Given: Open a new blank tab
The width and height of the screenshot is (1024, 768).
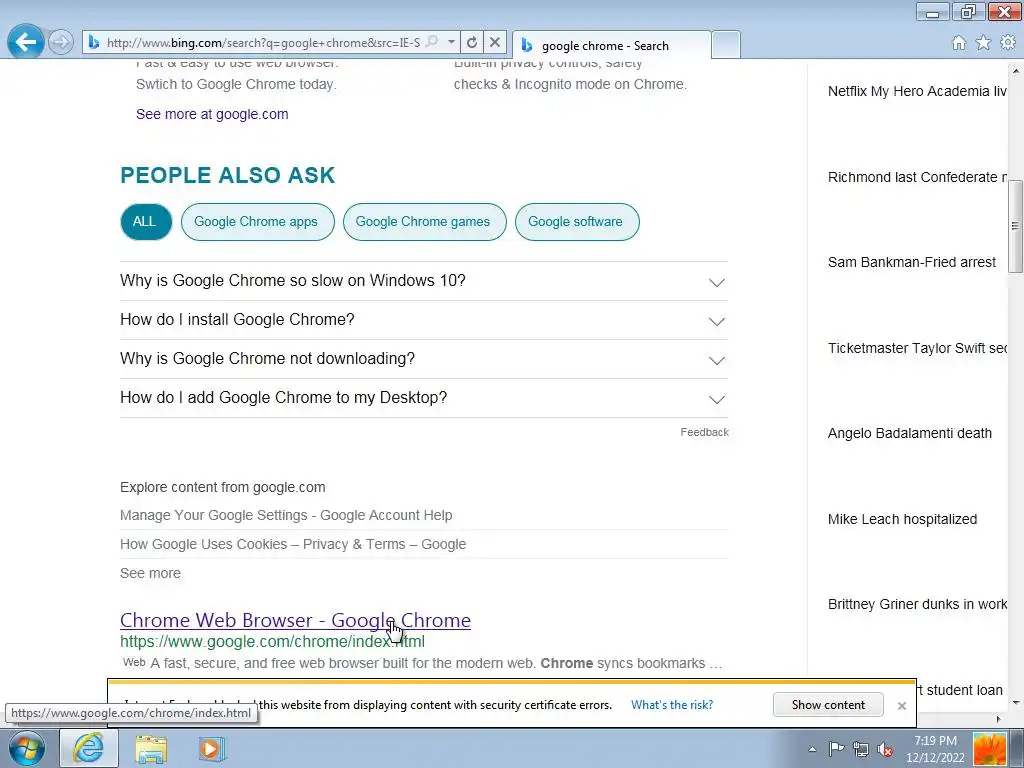Looking at the screenshot, I should coord(726,45).
